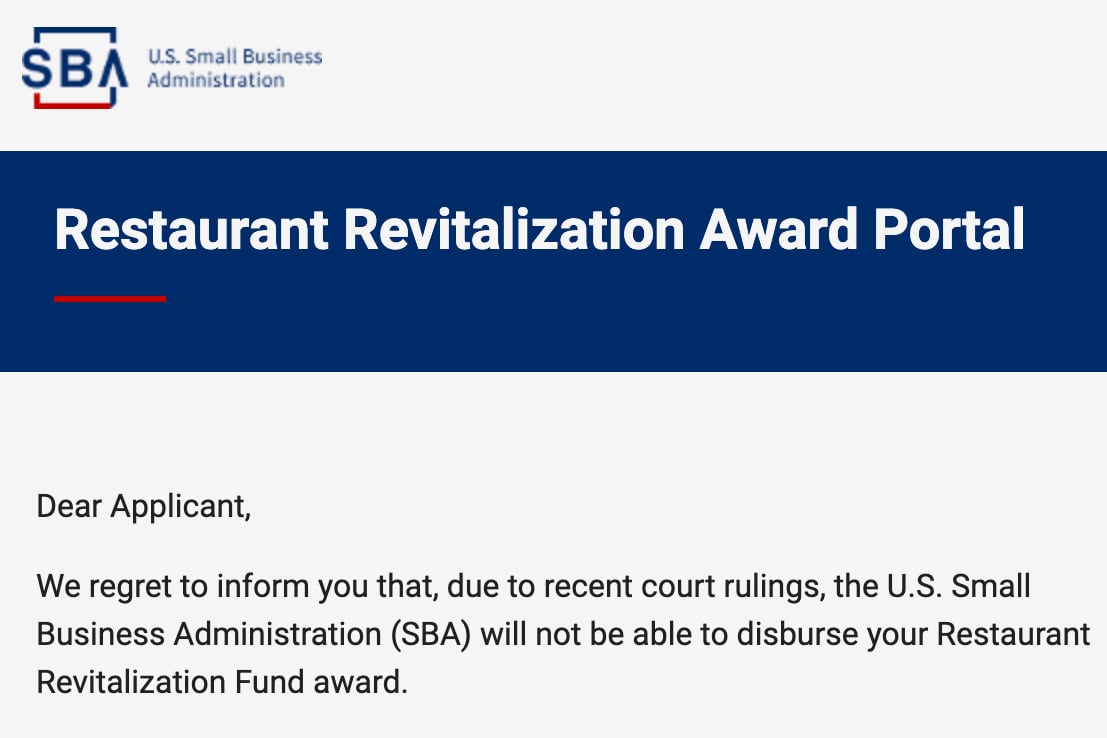The width and height of the screenshot is (1107, 738).
Task: Click the Revitalization Fund award text
Action: click(222, 682)
